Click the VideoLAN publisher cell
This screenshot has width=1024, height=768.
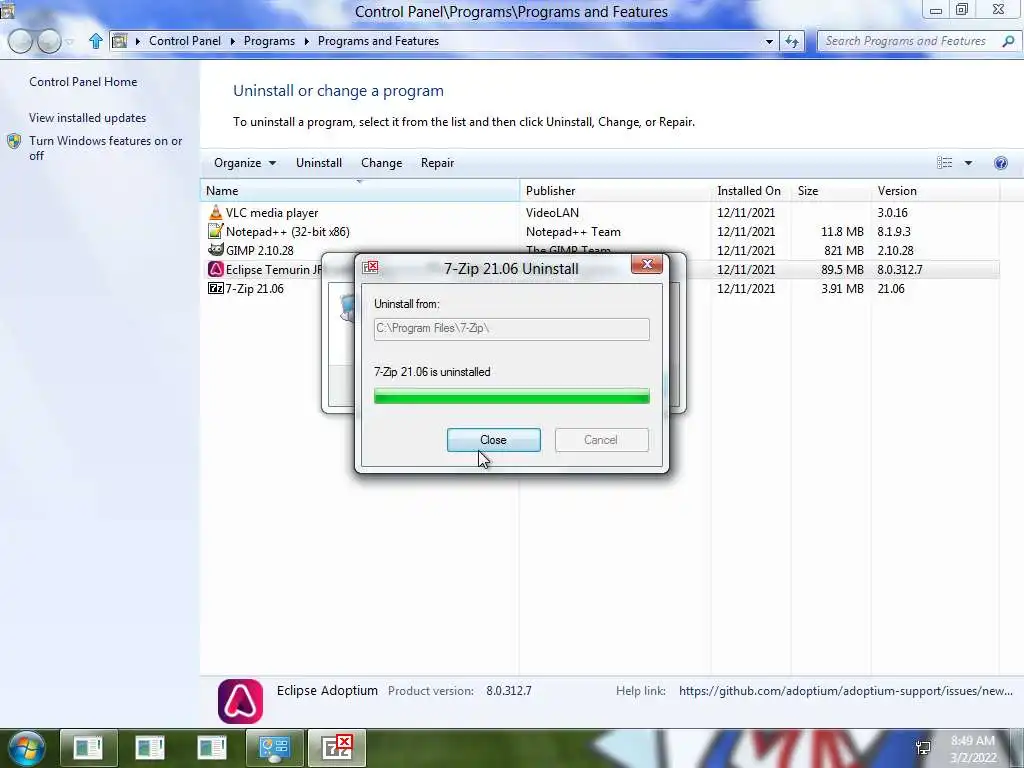[552, 212]
